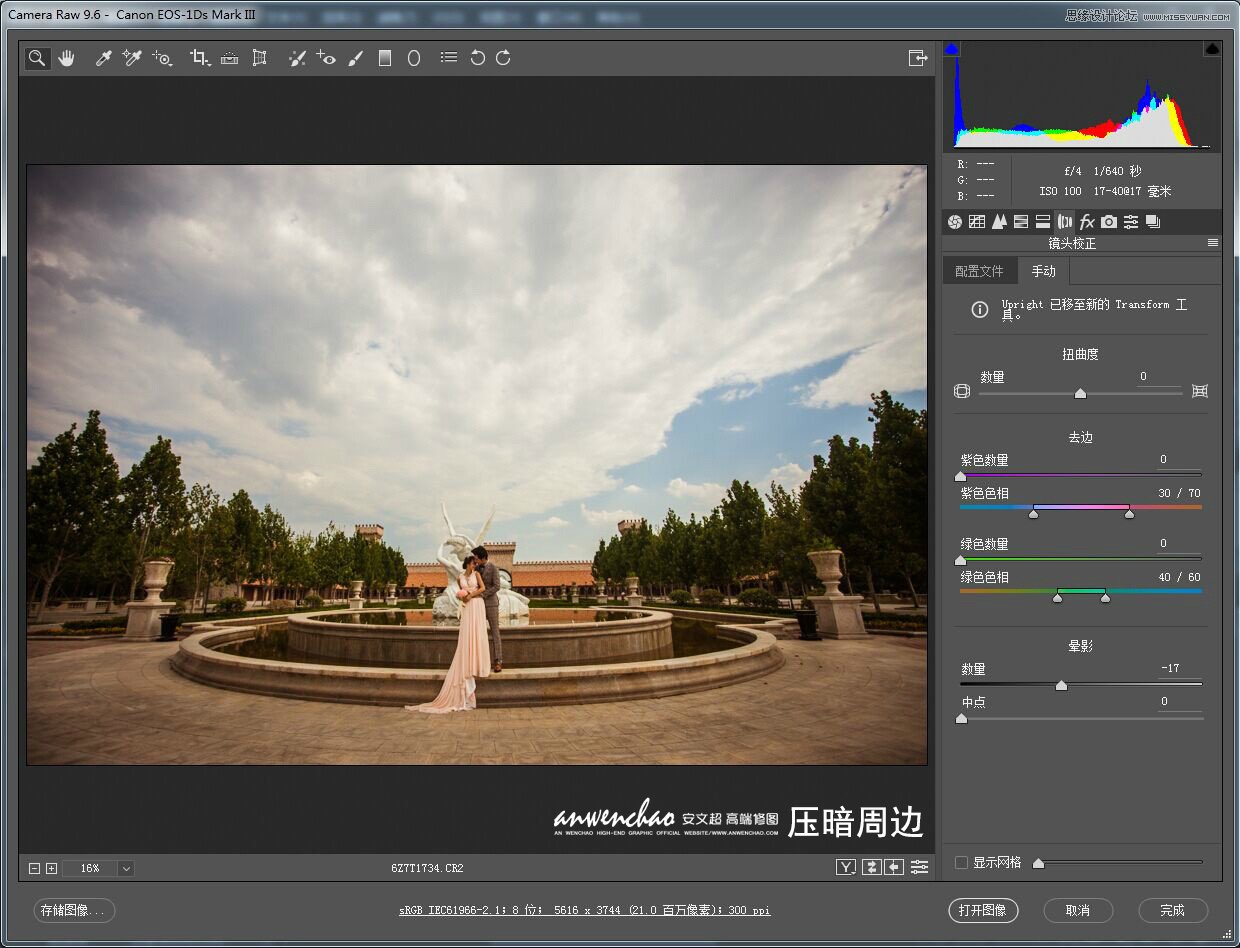Click the 紫色数量 value field
The width and height of the screenshot is (1240, 948).
coord(1179,460)
